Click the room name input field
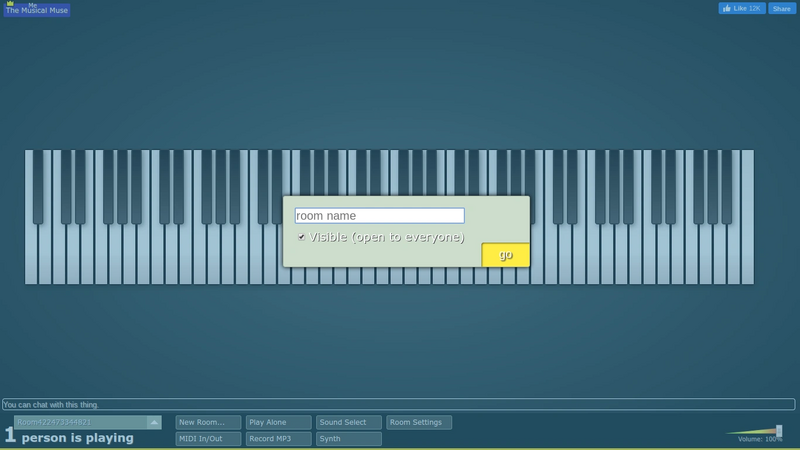Screen dimensions: 800x450 pyautogui.click(x=380, y=216)
